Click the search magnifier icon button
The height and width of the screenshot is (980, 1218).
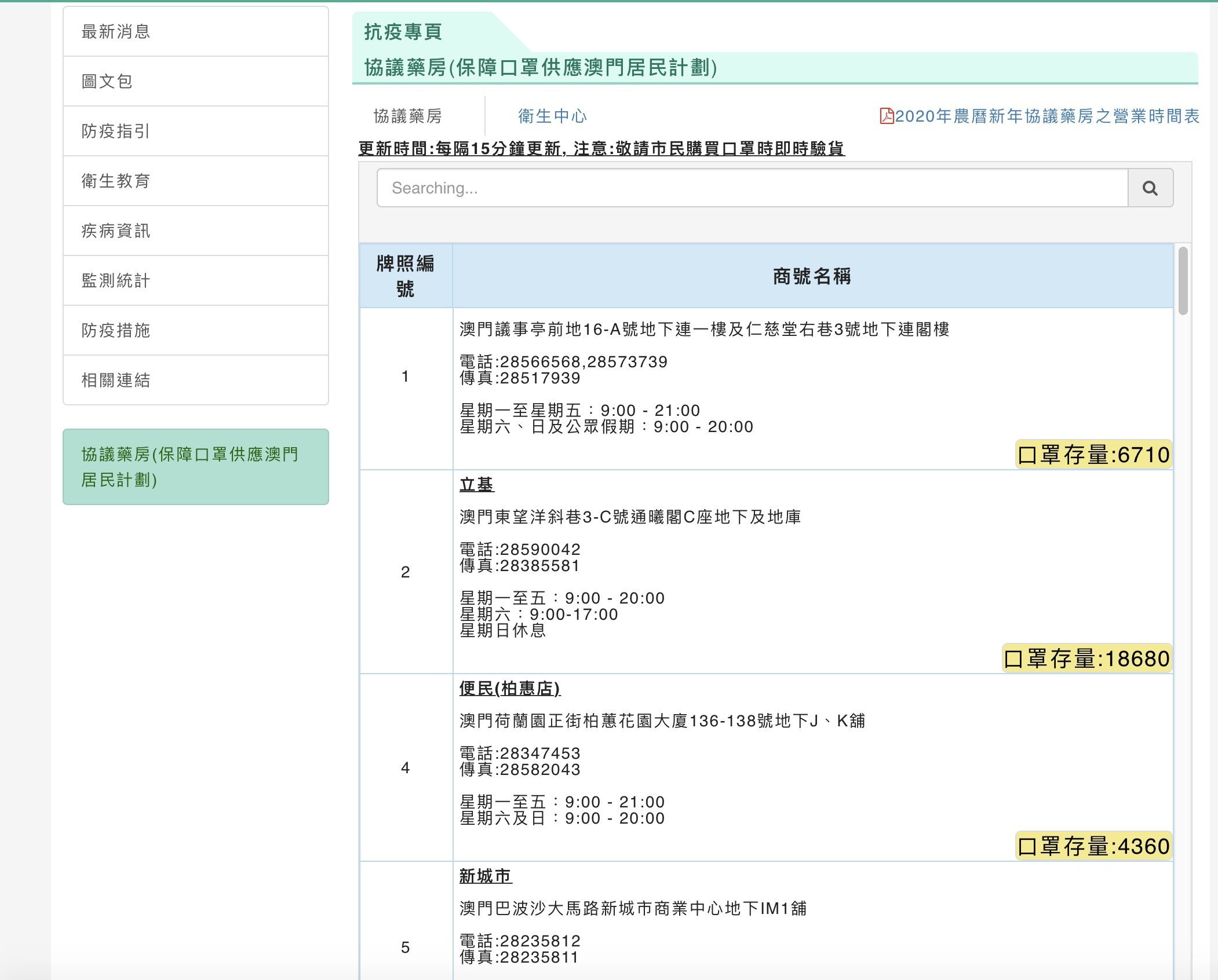tap(1150, 188)
